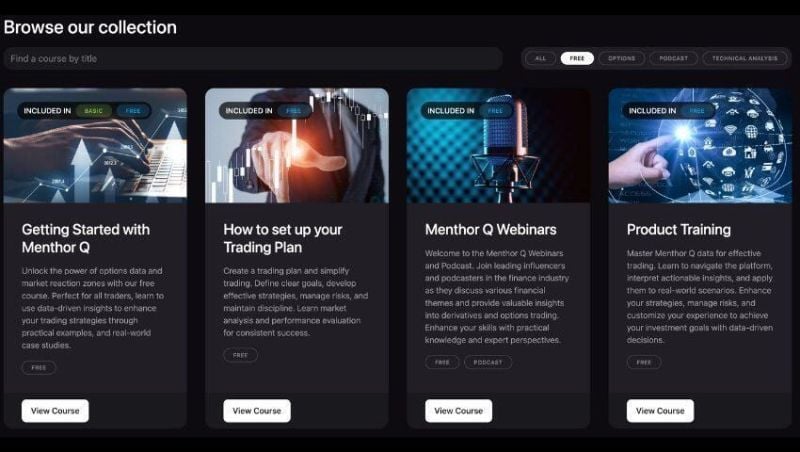Toggle the FREE filter pill

pyautogui.click(x=577, y=58)
